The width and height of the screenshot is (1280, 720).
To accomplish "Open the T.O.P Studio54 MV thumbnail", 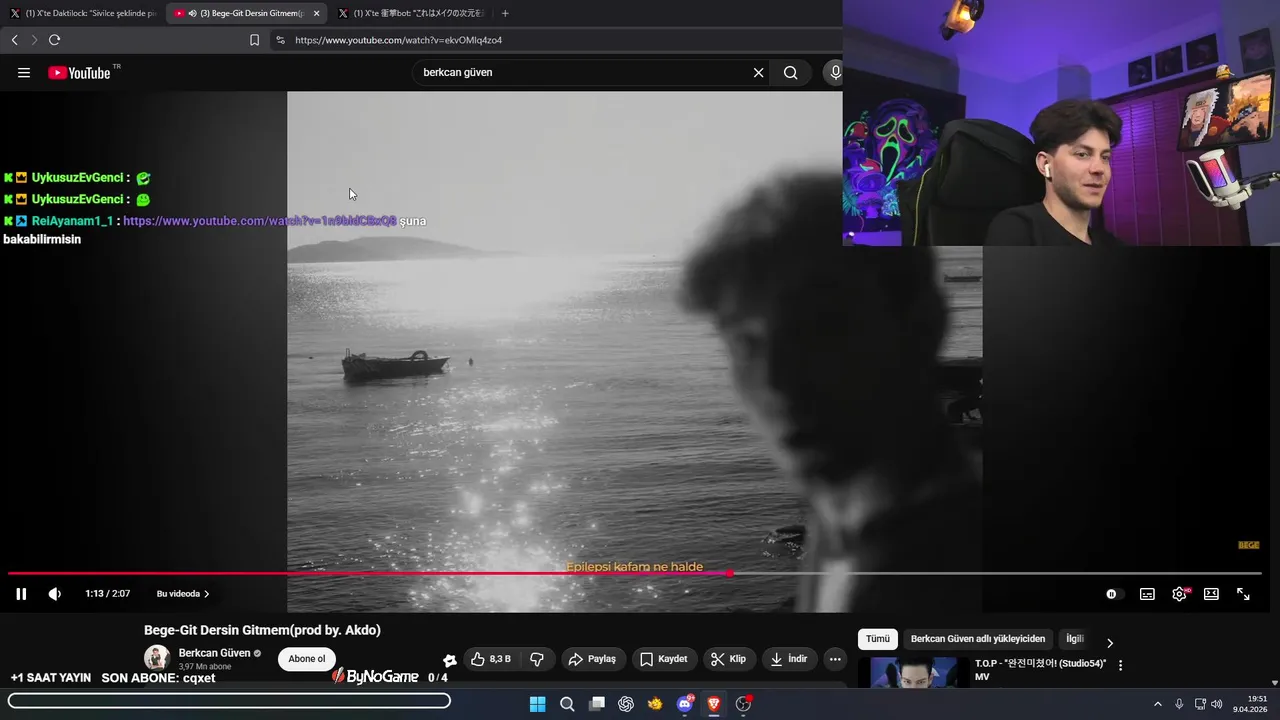I will pos(914,672).
